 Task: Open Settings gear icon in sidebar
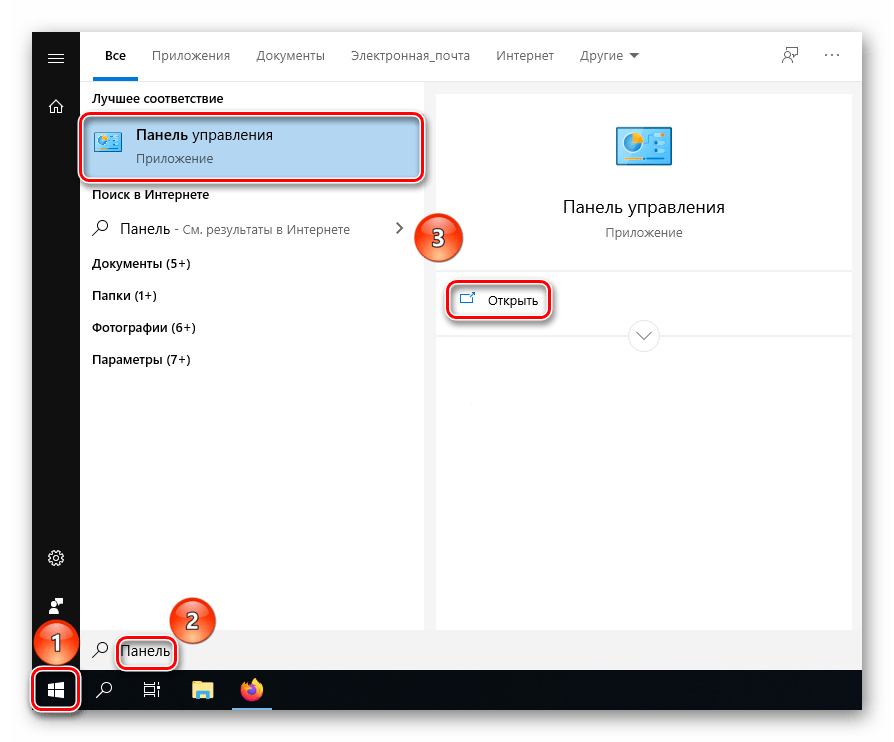pyautogui.click(x=56, y=558)
